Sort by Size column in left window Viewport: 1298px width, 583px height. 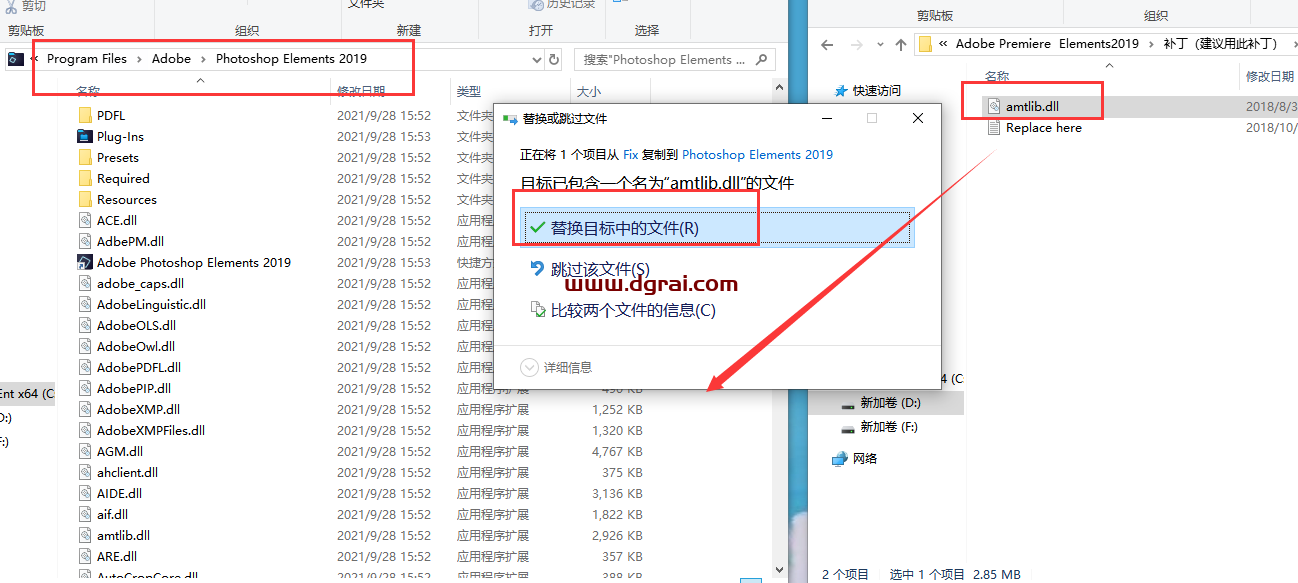[x=589, y=91]
